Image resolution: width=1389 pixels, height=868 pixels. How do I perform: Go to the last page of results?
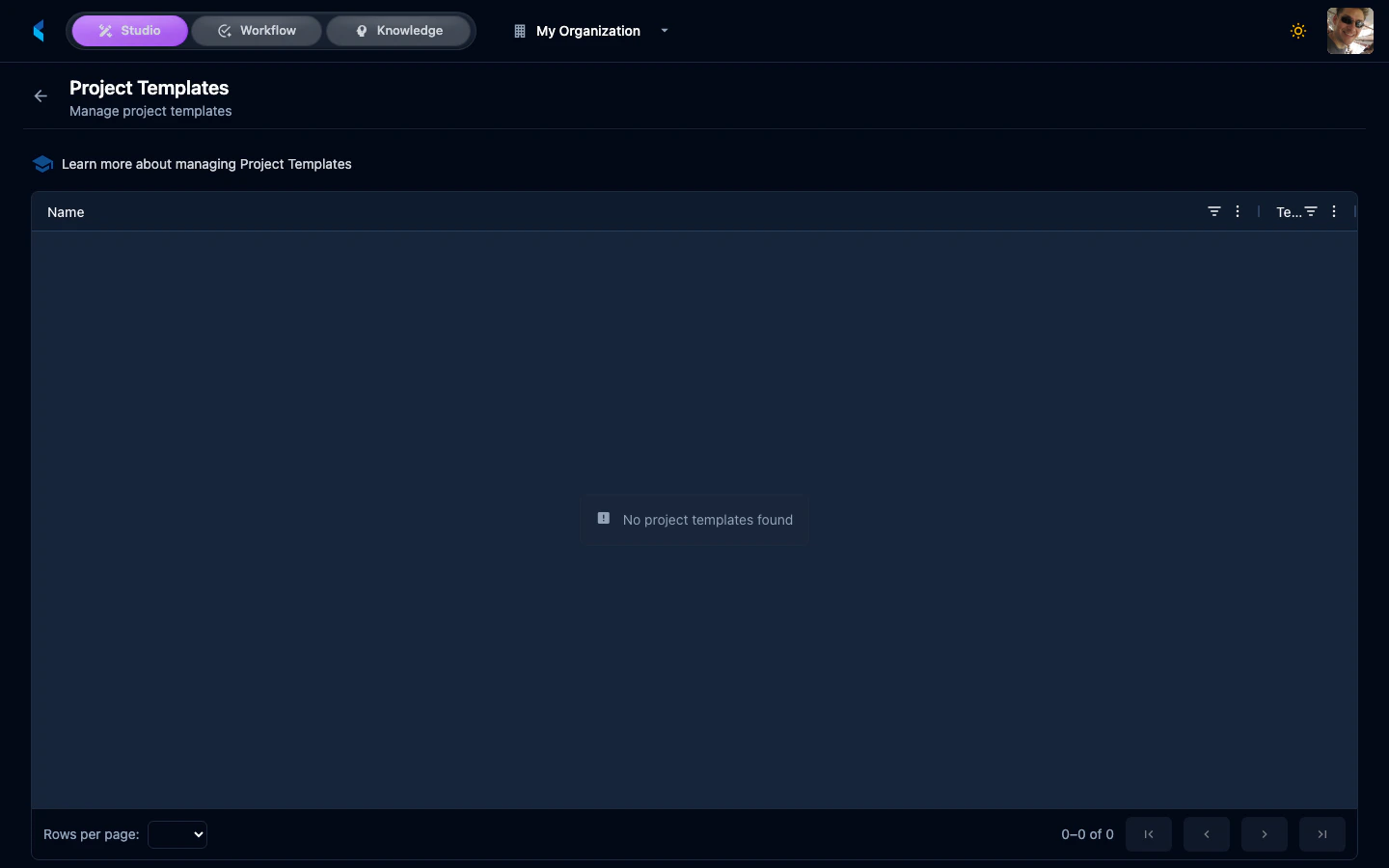(1321, 834)
